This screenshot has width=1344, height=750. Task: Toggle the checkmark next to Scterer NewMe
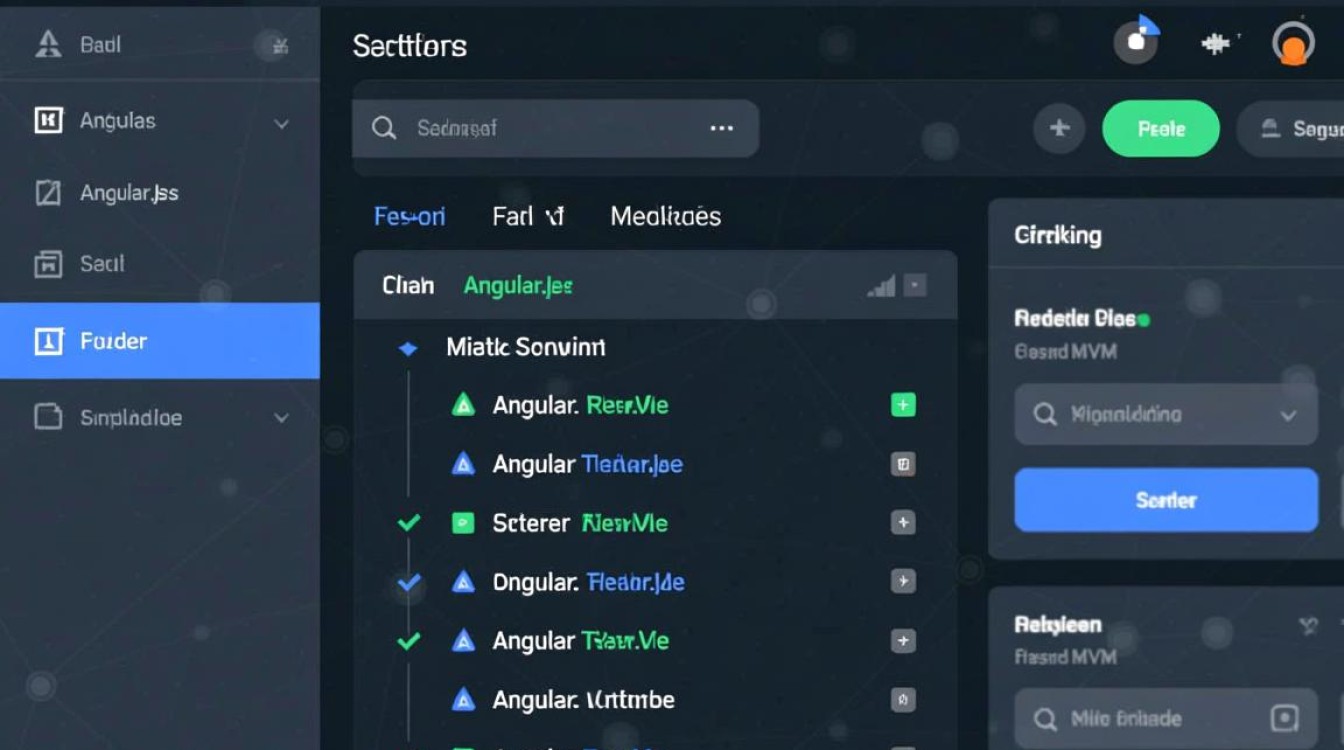tap(408, 522)
